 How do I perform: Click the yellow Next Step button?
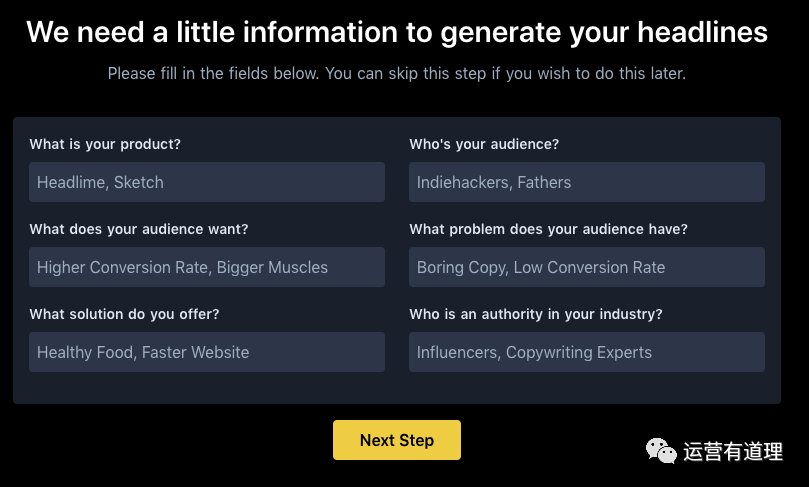tap(397, 440)
